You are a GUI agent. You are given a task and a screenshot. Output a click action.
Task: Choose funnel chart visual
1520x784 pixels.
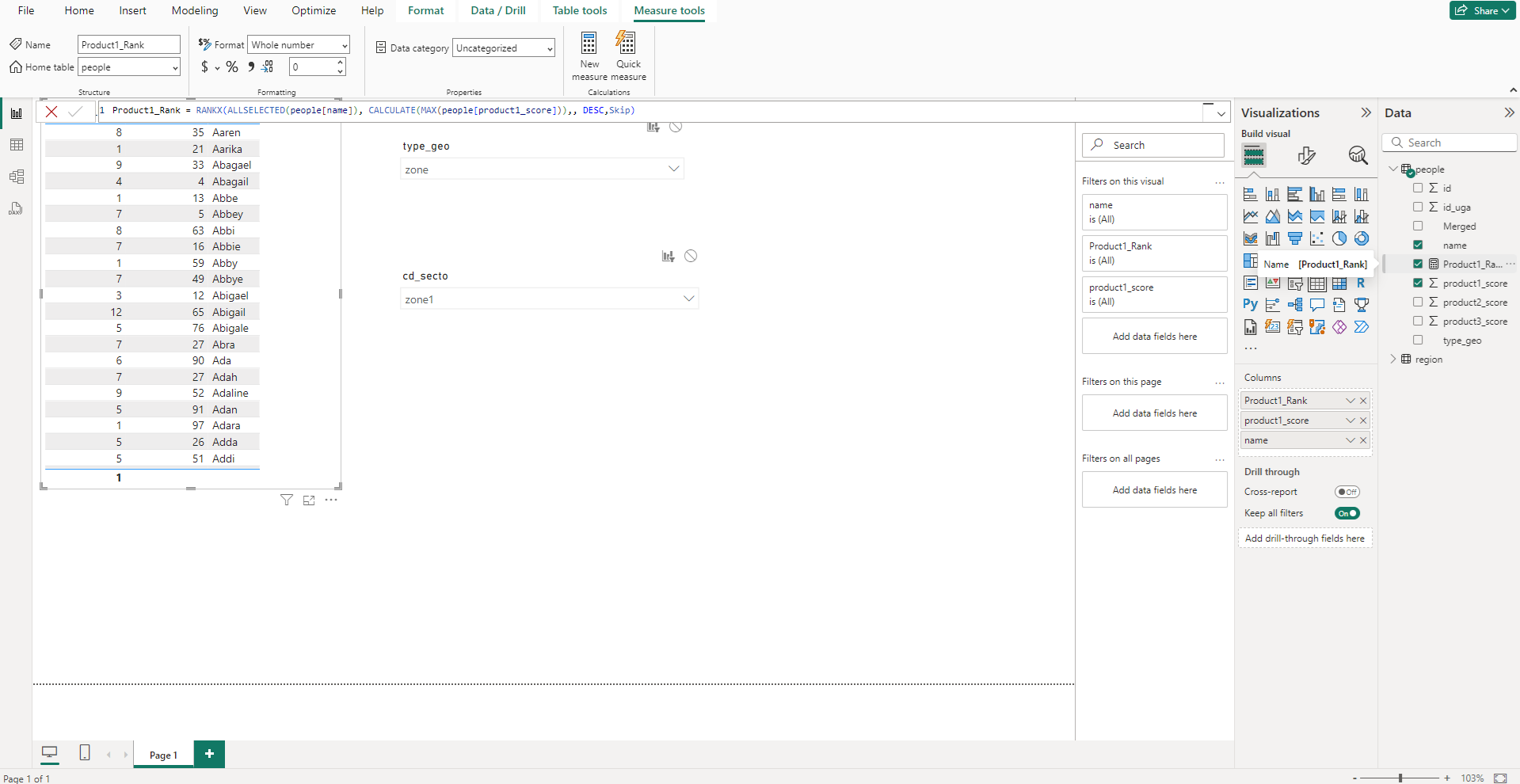click(1295, 238)
